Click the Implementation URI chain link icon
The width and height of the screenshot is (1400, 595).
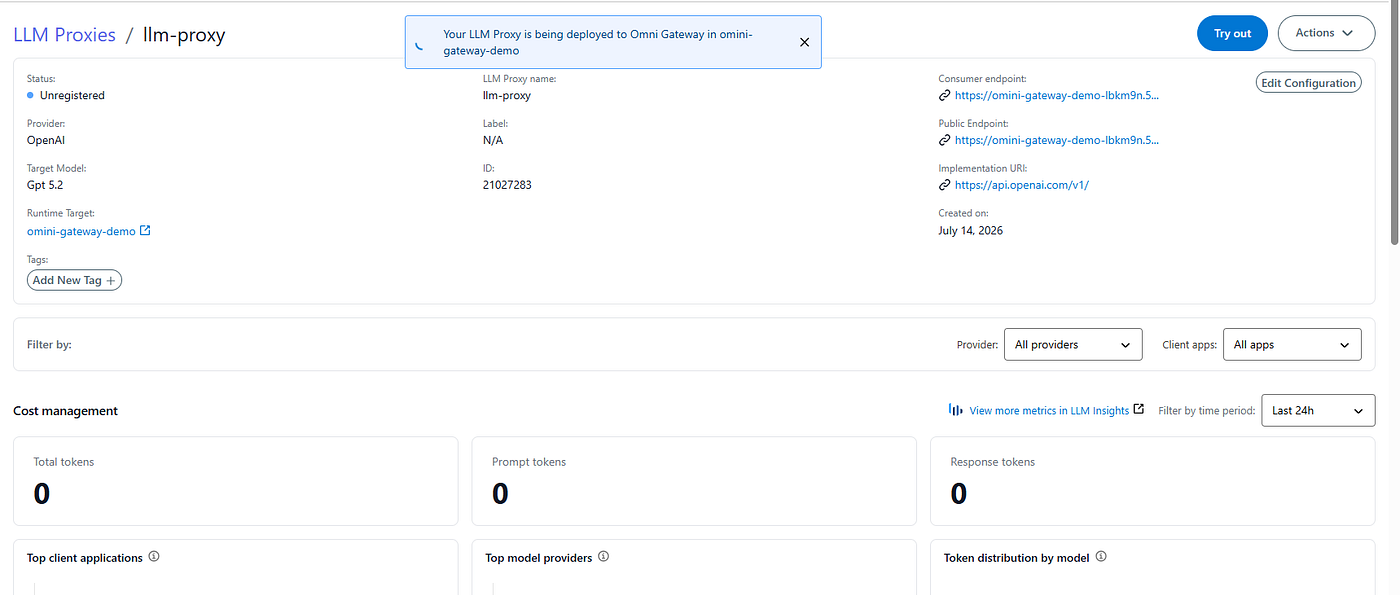click(x=944, y=186)
